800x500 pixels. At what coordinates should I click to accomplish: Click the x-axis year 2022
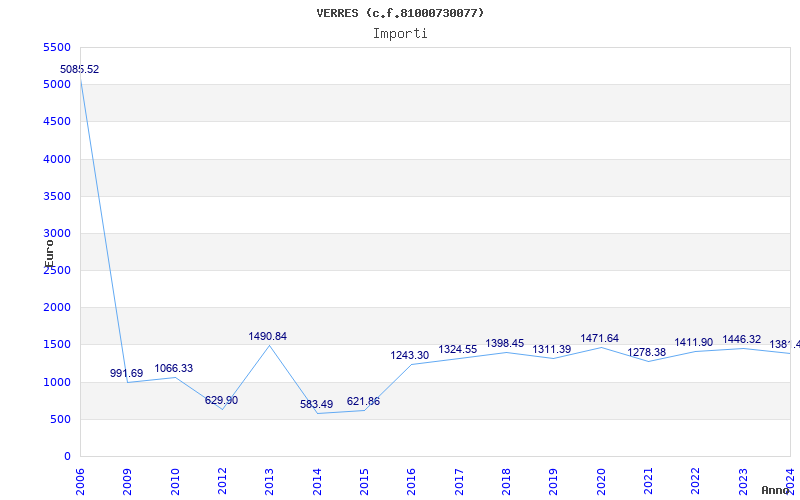695,482
